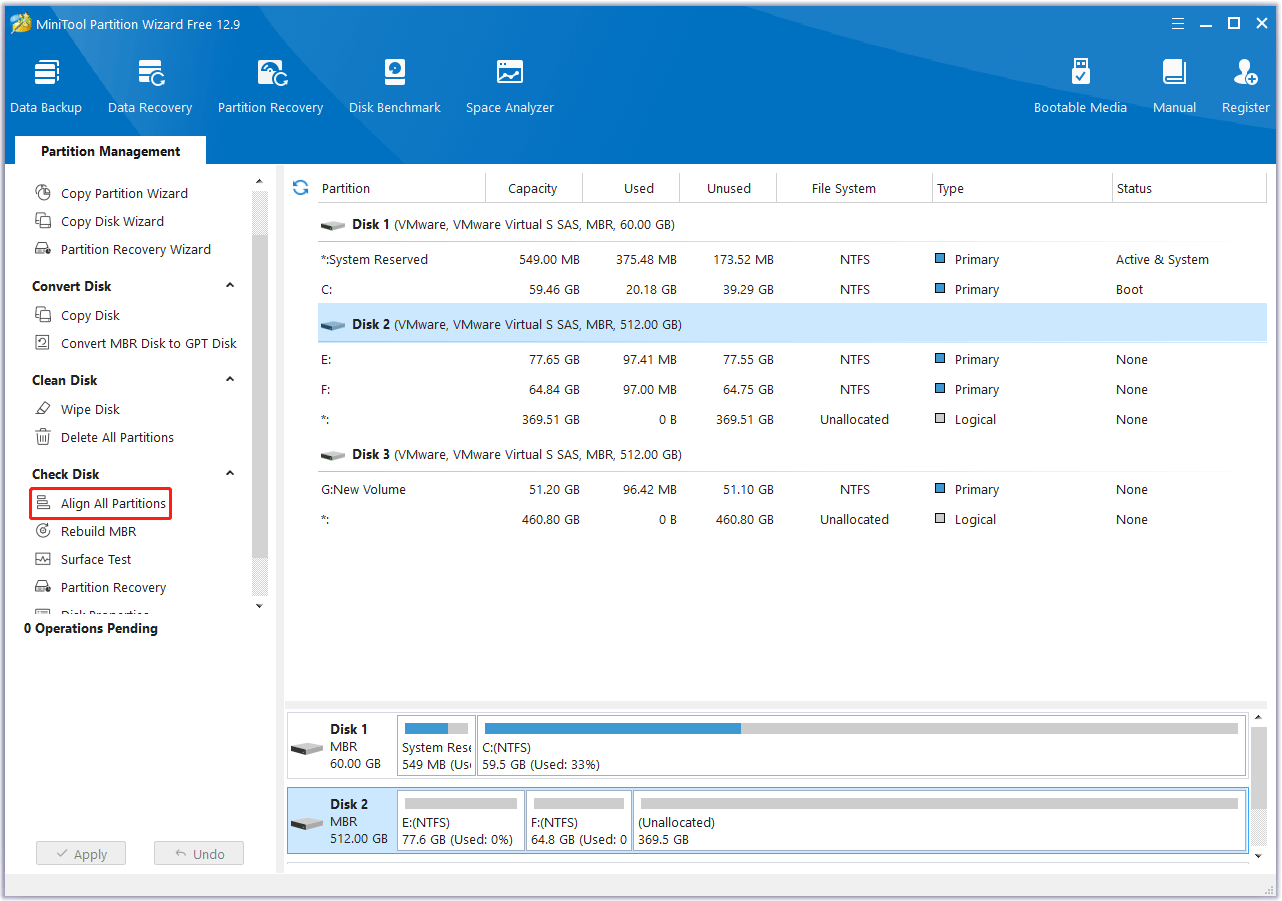Select the Disk 2 header row in table
This screenshot has width=1282, height=901.
[792, 325]
